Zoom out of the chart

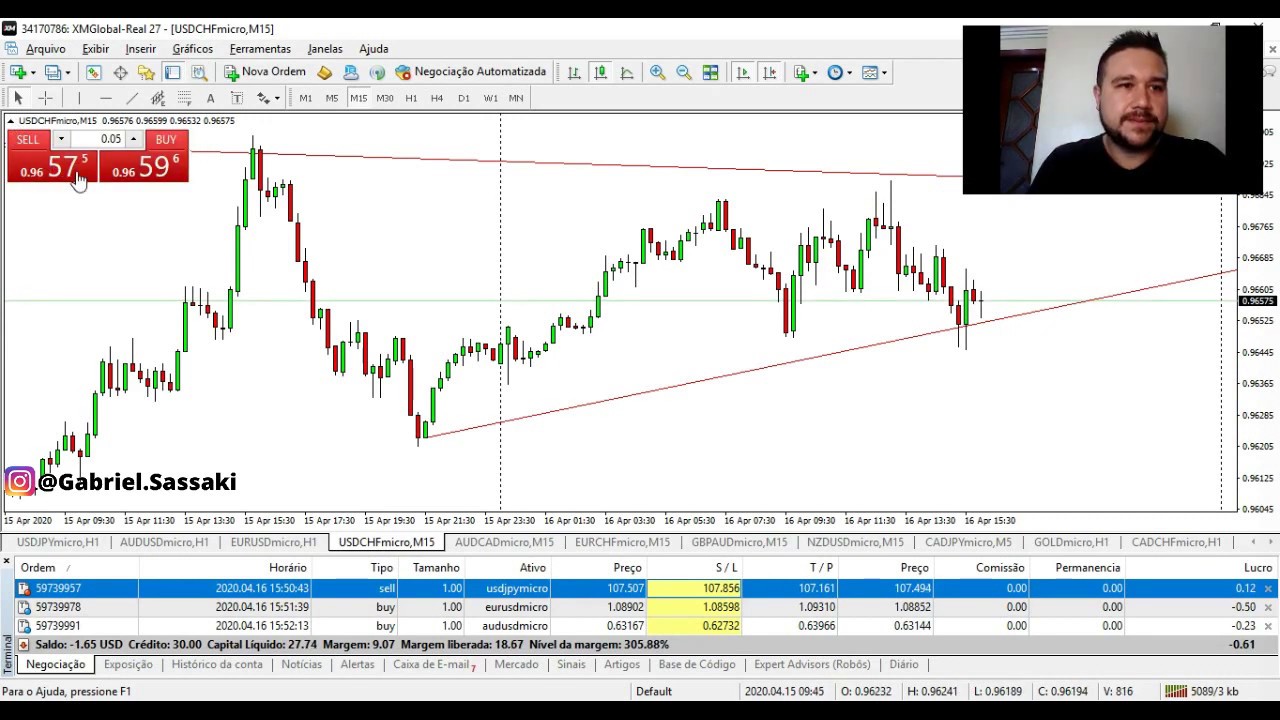click(x=684, y=72)
